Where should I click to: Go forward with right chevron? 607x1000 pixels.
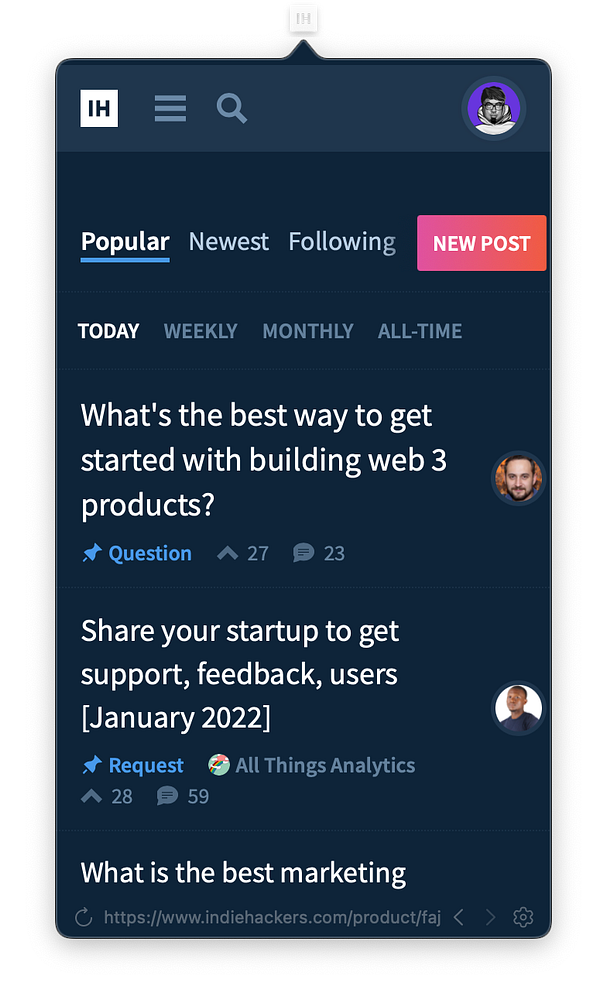(490, 917)
